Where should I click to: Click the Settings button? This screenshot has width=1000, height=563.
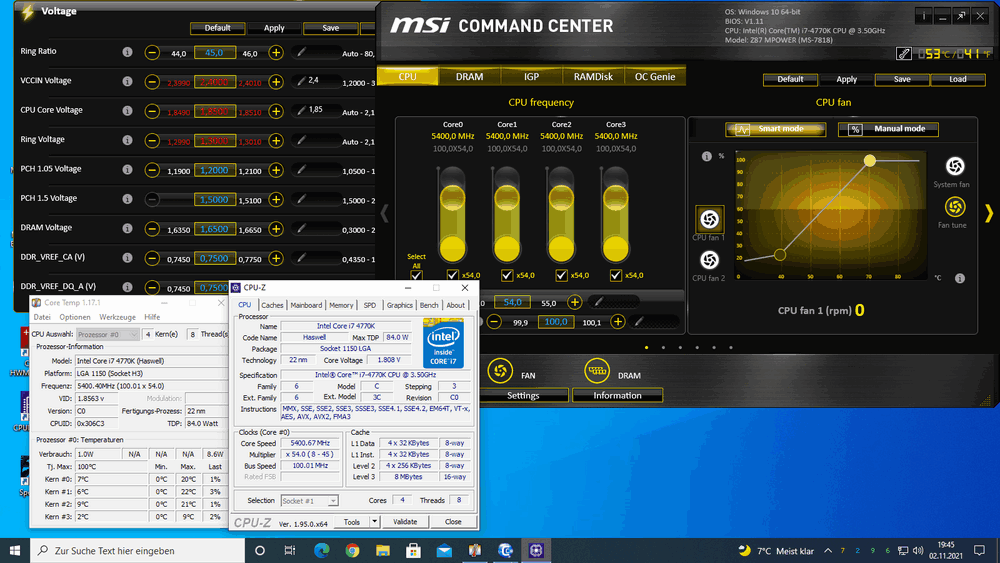pos(523,395)
